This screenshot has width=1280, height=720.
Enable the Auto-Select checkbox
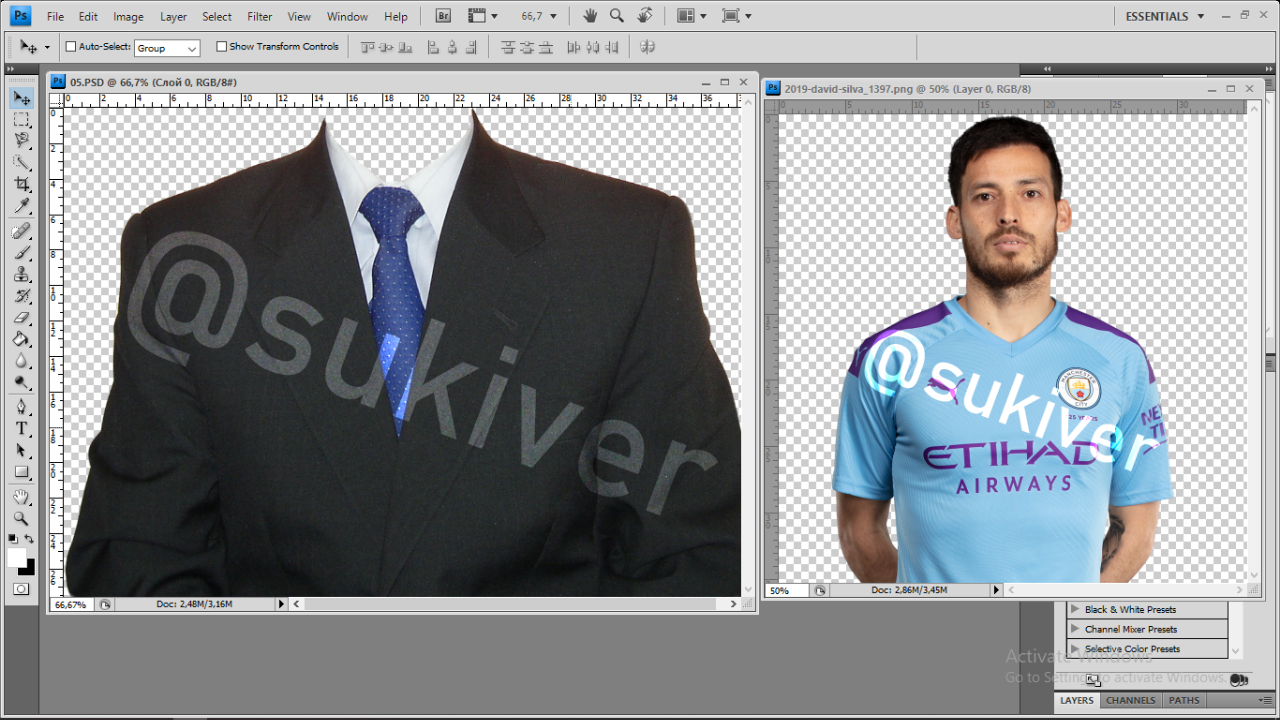click(71, 46)
